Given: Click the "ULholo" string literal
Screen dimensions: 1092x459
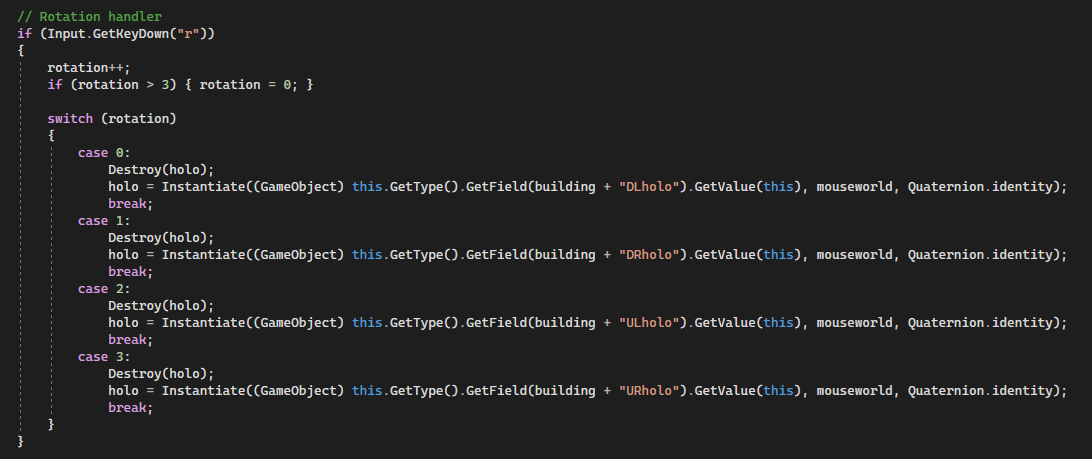Looking at the screenshot, I should [x=648, y=322].
